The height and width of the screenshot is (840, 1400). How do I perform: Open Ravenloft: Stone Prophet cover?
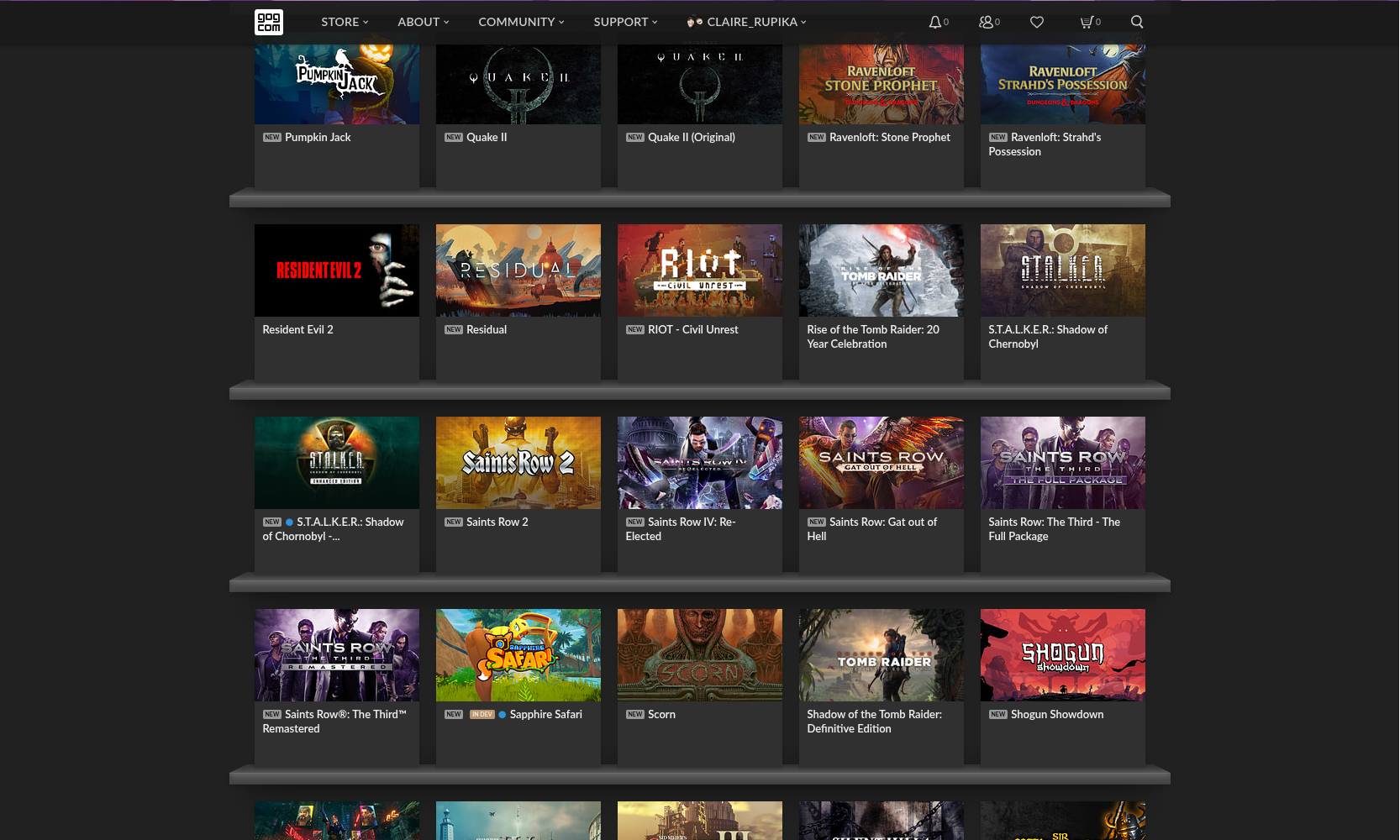(882, 84)
